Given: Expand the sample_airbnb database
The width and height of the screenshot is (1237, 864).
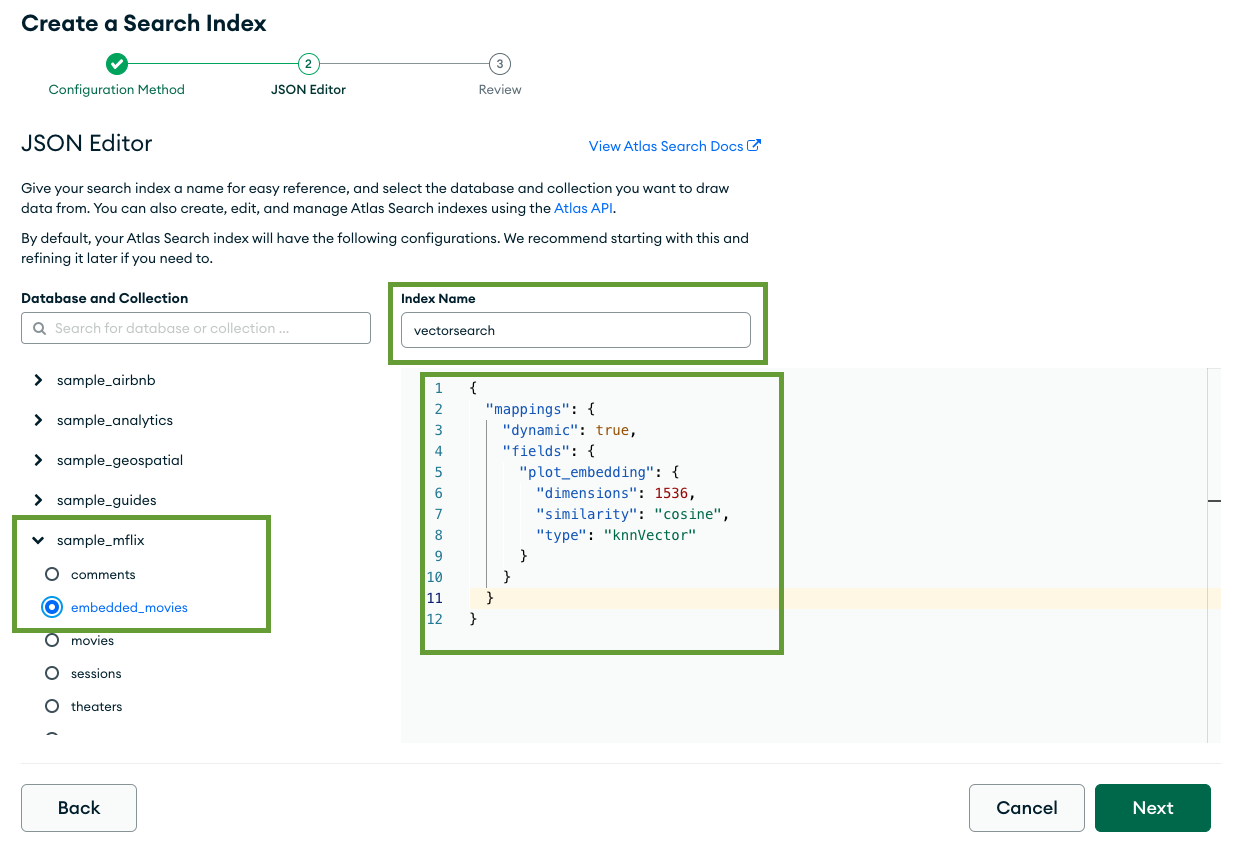Looking at the screenshot, I should (38, 380).
